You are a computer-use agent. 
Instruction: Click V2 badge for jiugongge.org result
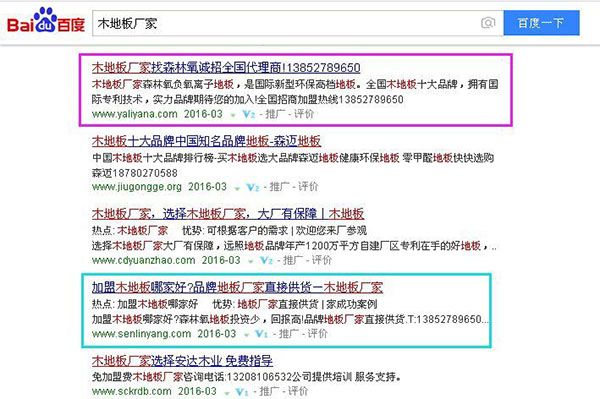[253, 187]
